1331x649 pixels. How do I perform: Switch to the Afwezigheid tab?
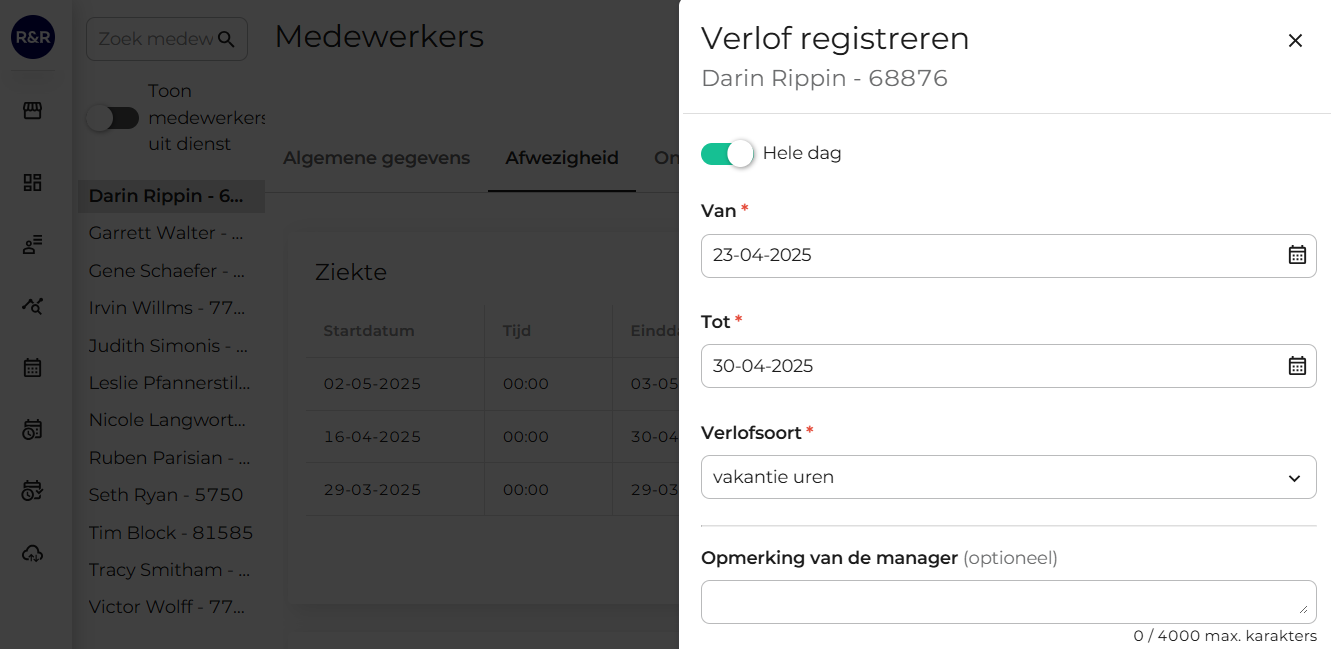[561, 157]
